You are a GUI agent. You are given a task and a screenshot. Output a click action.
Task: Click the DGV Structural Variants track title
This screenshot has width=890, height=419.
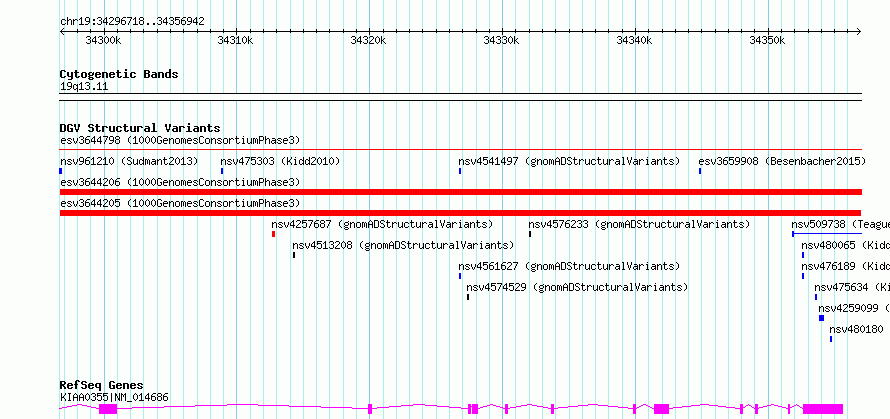[140, 128]
